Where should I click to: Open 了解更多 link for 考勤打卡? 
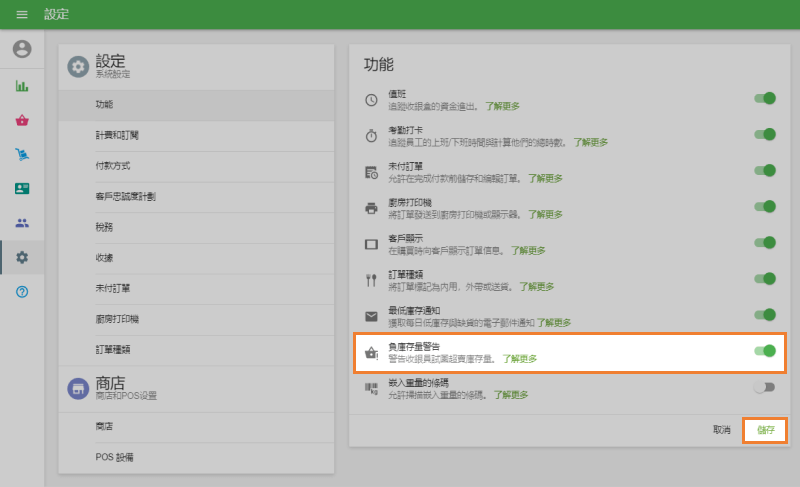pyautogui.click(x=590, y=142)
